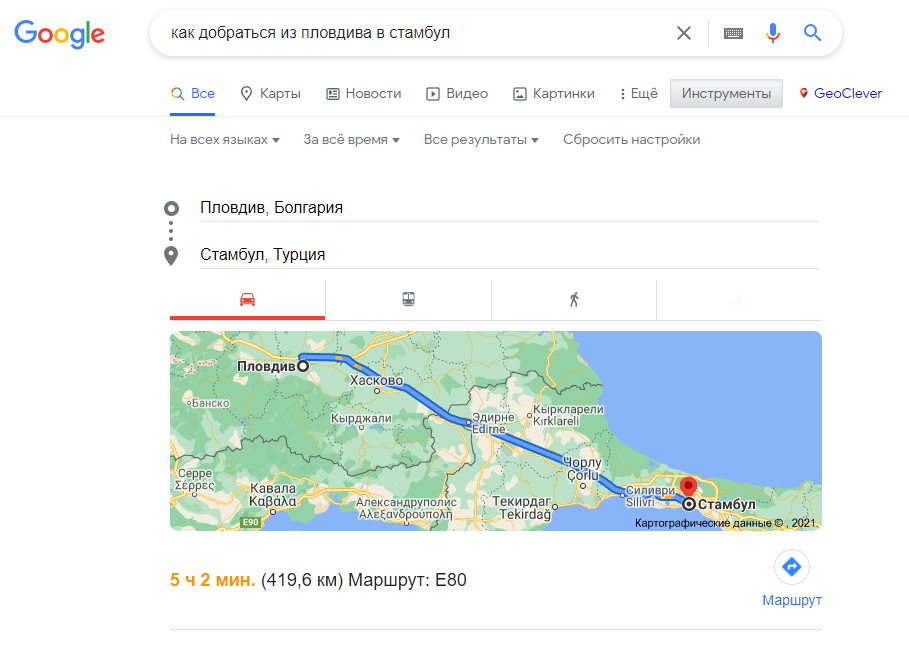Screen dimensions: 909x645
Task: Select the car driving mode tab
Action: click(x=248, y=300)
